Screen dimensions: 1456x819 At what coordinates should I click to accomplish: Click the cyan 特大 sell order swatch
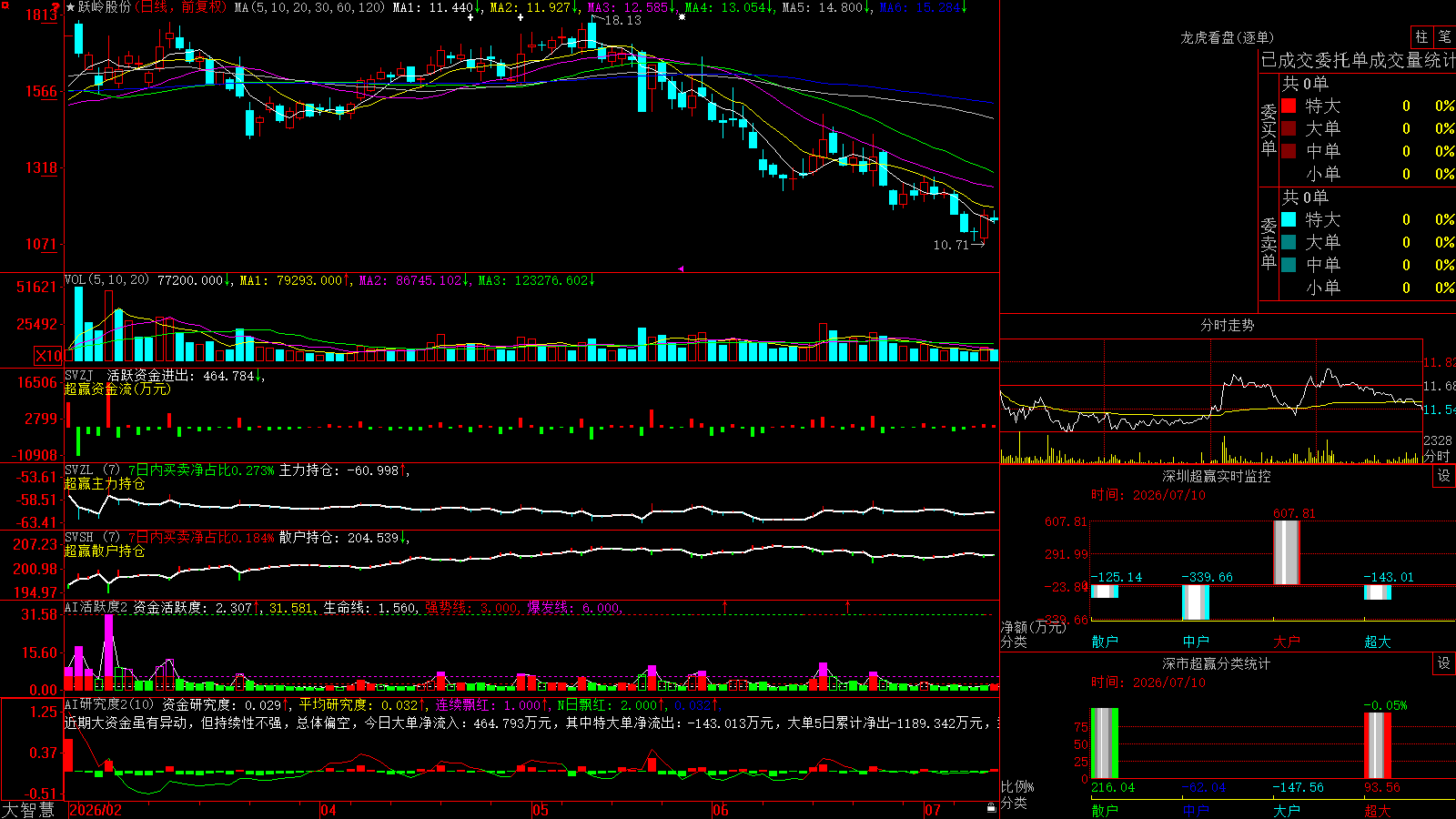pyautogui.click(x=1289, y=219)
